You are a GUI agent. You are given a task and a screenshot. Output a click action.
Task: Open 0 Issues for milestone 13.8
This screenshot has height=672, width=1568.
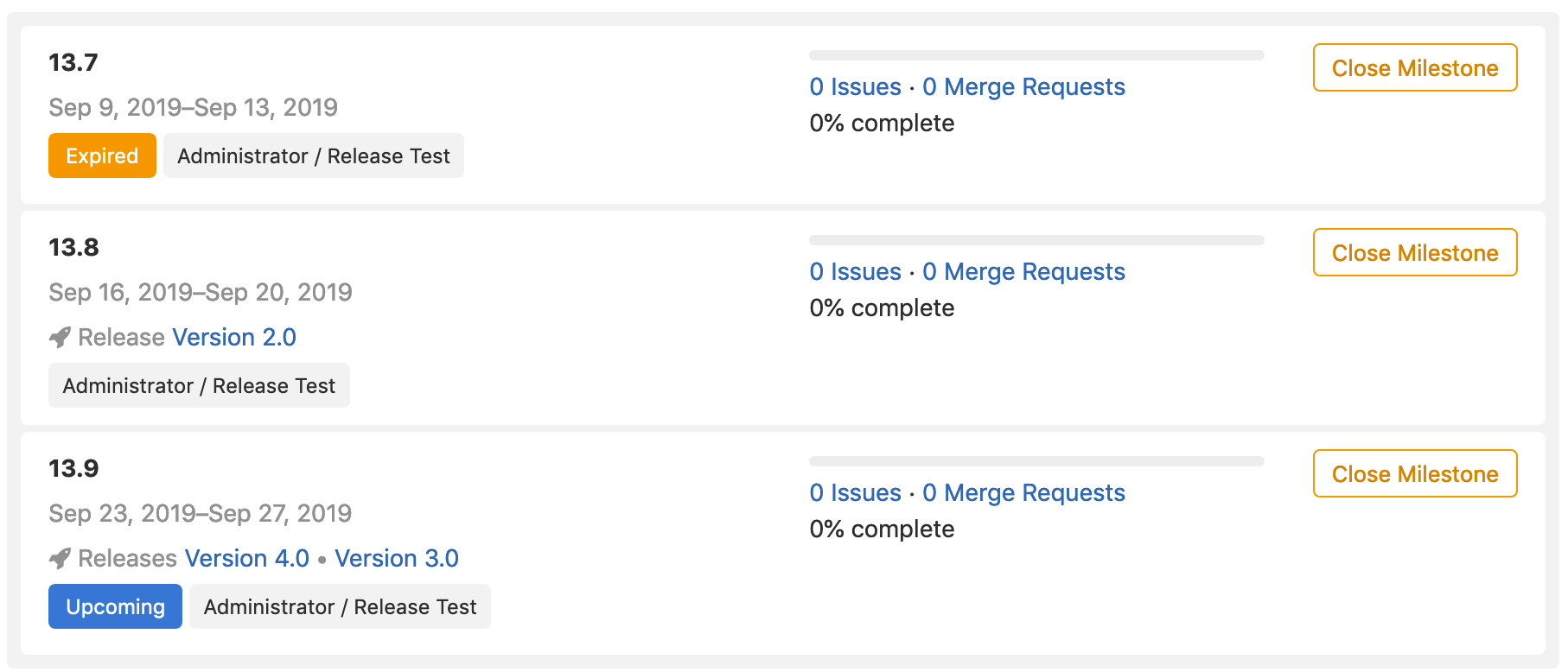click(854, 271)
